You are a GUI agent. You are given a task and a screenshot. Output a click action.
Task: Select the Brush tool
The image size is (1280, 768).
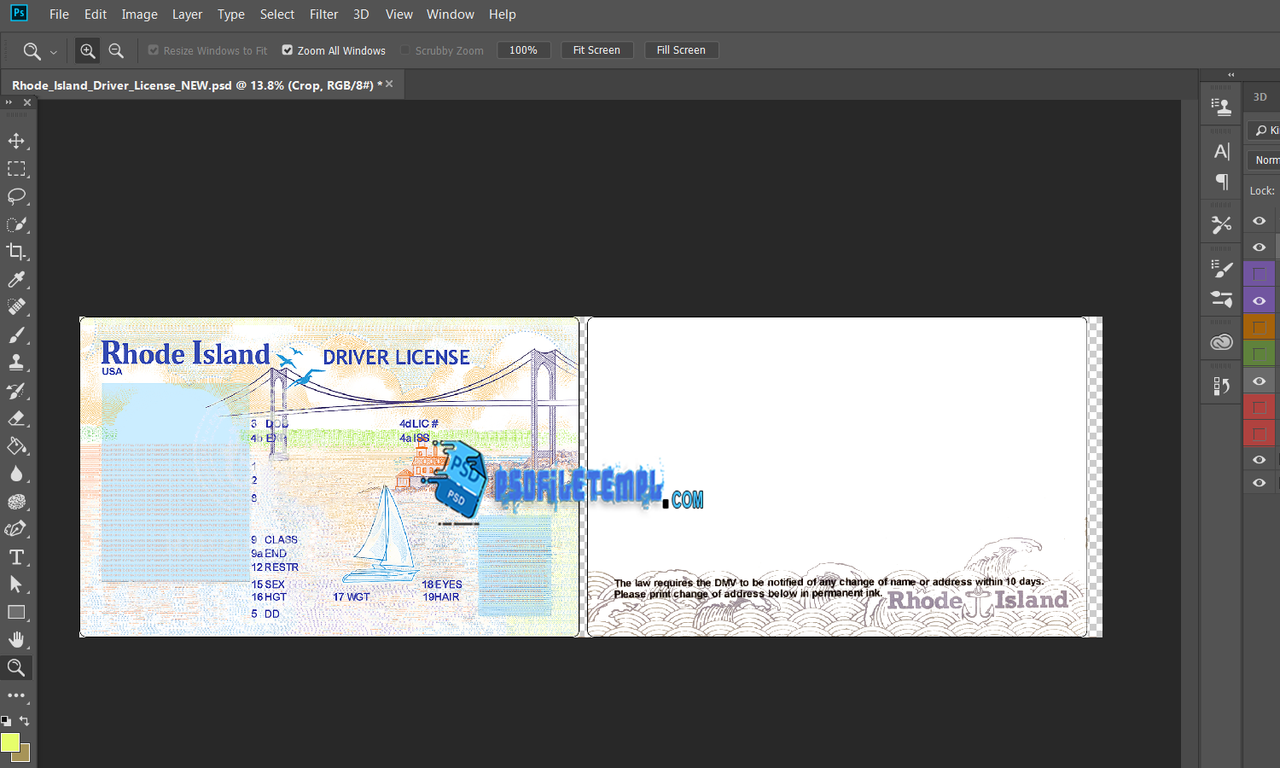pos(16,335)
